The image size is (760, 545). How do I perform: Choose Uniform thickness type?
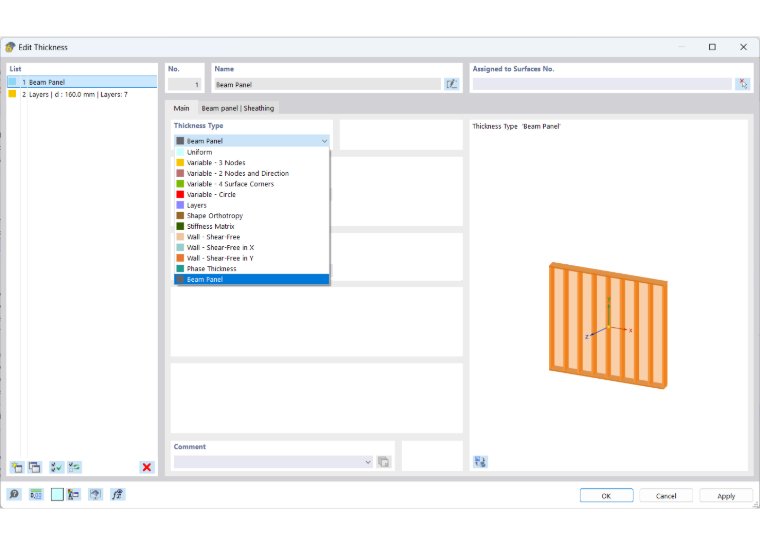click(252, 152)
